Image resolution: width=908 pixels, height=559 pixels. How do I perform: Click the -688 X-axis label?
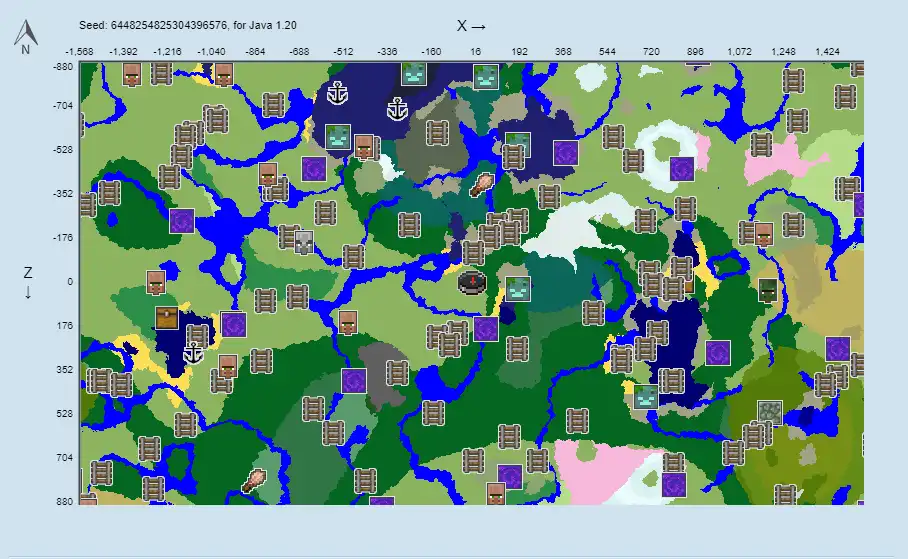[299, 52]
